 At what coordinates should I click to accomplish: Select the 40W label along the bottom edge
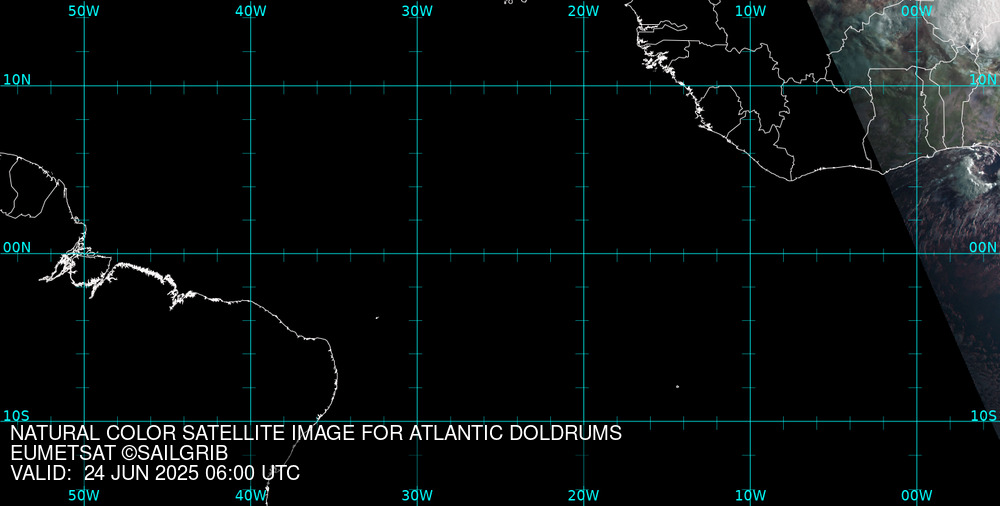[251, 495]
